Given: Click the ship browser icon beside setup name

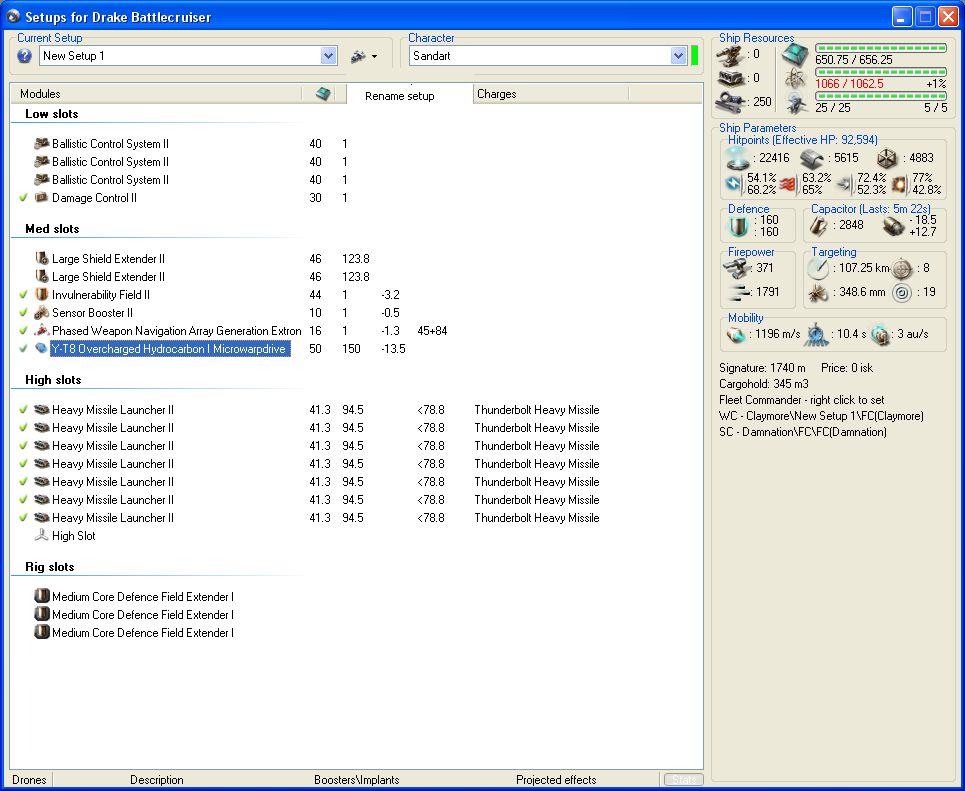Looking at the screenshot, I should [358, 57].
